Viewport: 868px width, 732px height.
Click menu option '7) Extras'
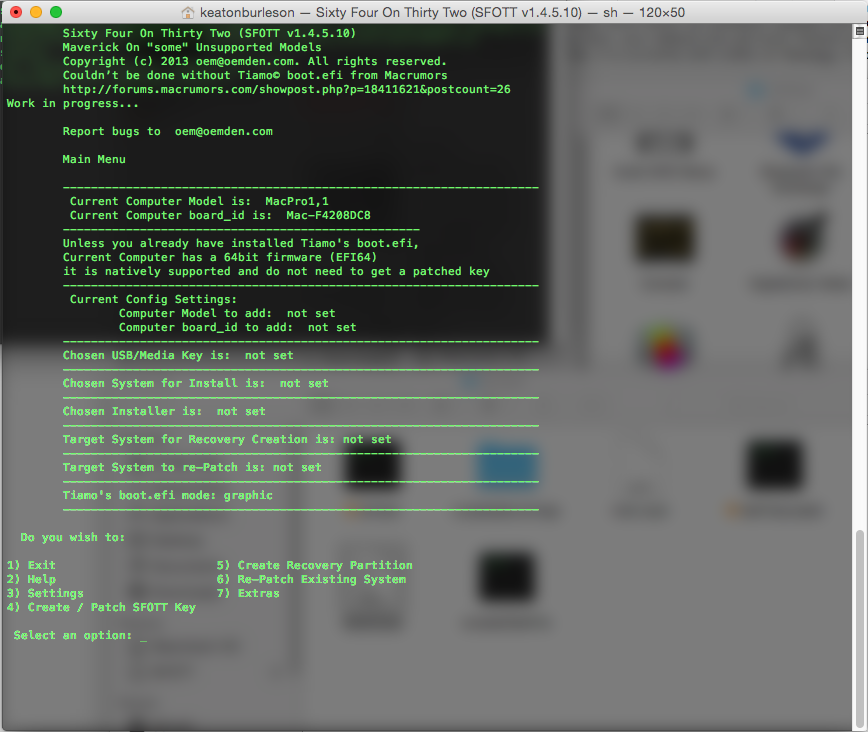point(248,593)
